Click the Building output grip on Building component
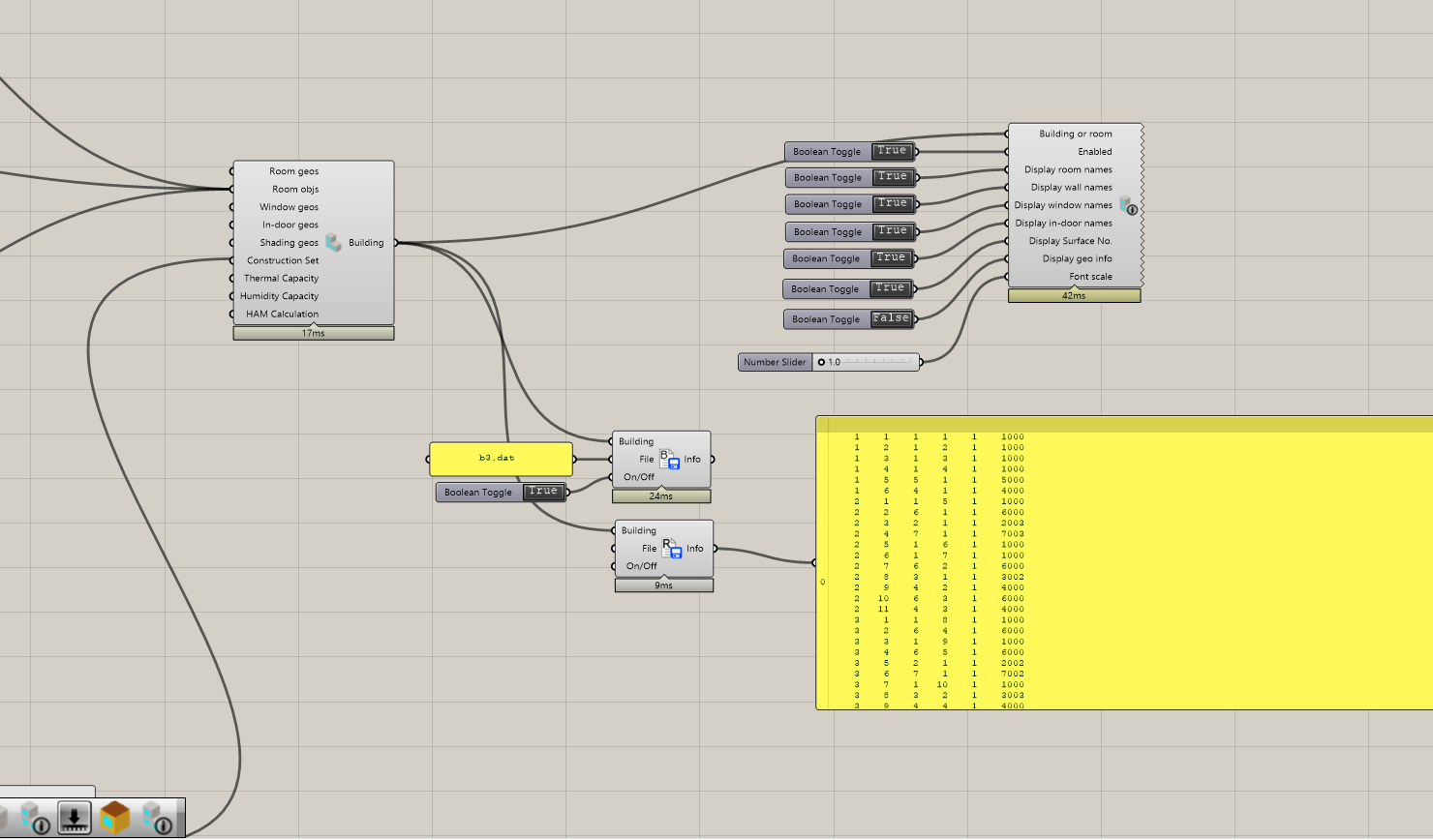 pyautogui.click(x=396, y=243)
